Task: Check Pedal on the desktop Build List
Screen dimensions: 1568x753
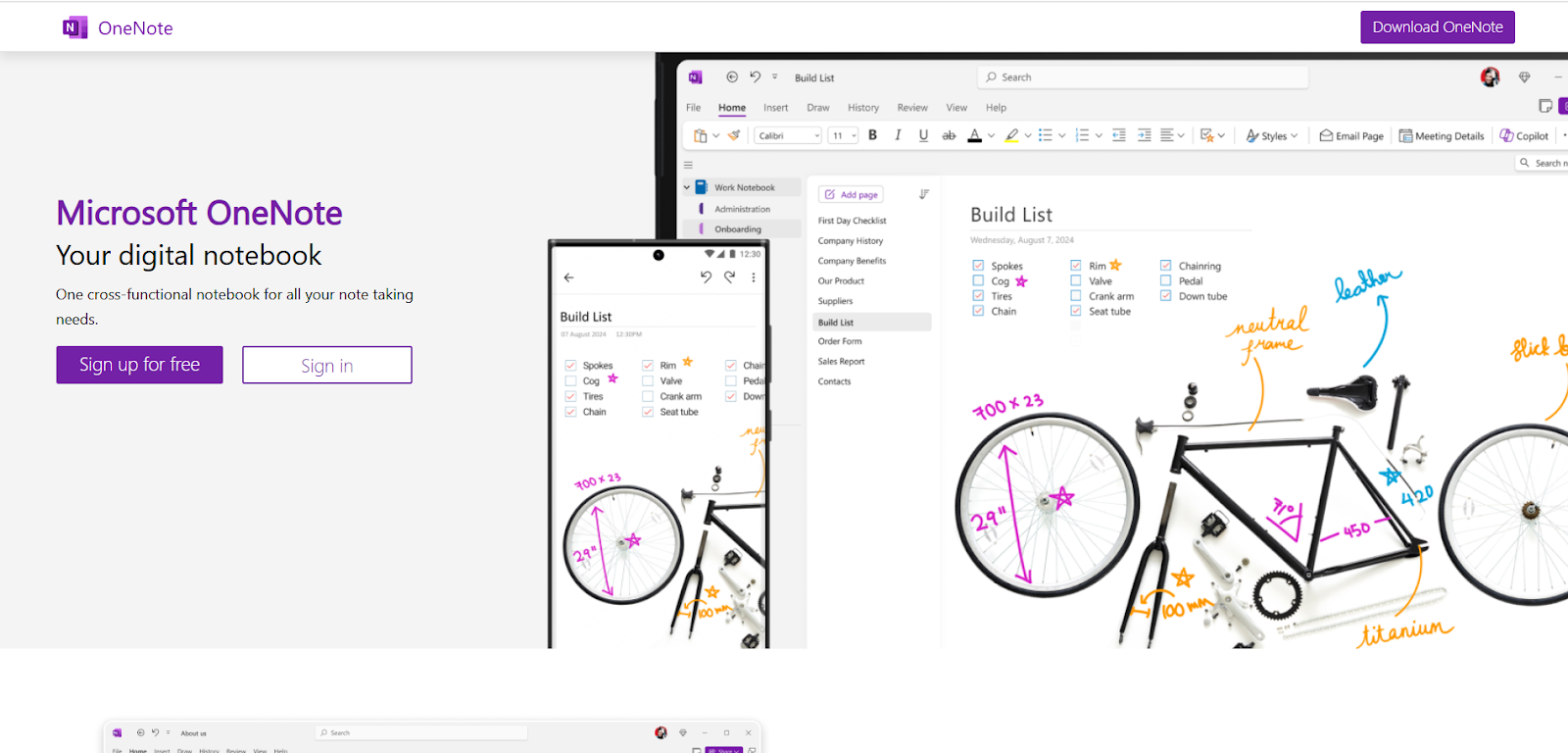Action: [x=1166, y=280]
